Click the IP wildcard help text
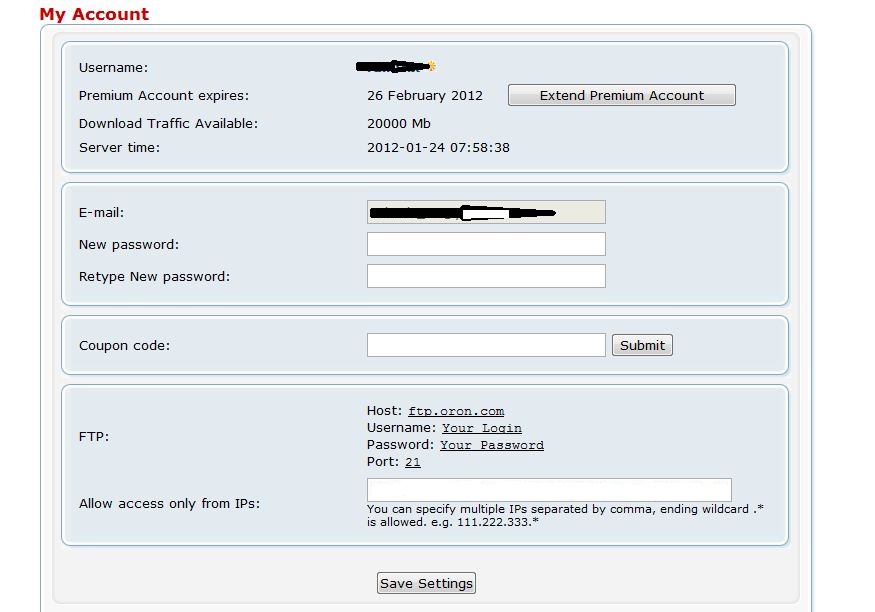875x612 pixels. click(x=565, y=515)
